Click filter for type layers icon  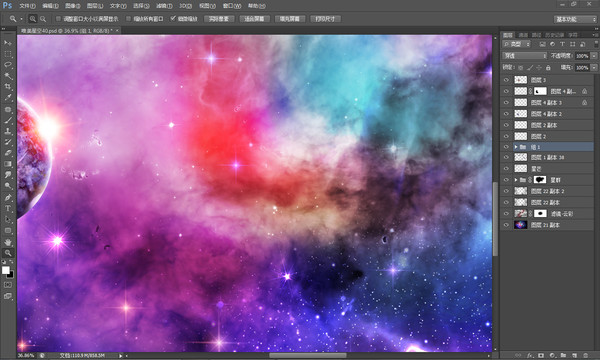(562, 44)
